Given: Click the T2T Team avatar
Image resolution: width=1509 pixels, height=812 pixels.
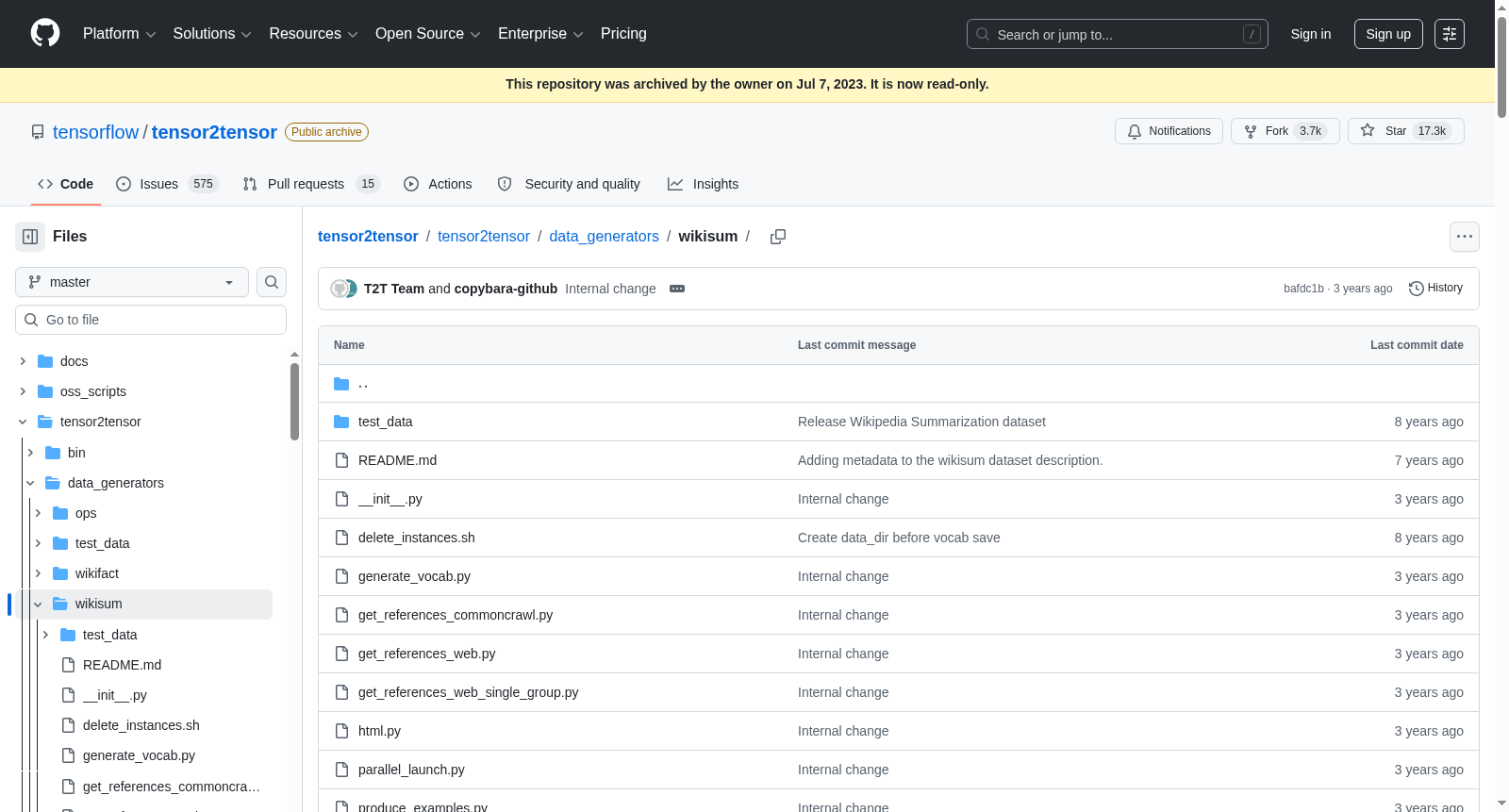Looking at the screenshot, I should tap(340, 289).
